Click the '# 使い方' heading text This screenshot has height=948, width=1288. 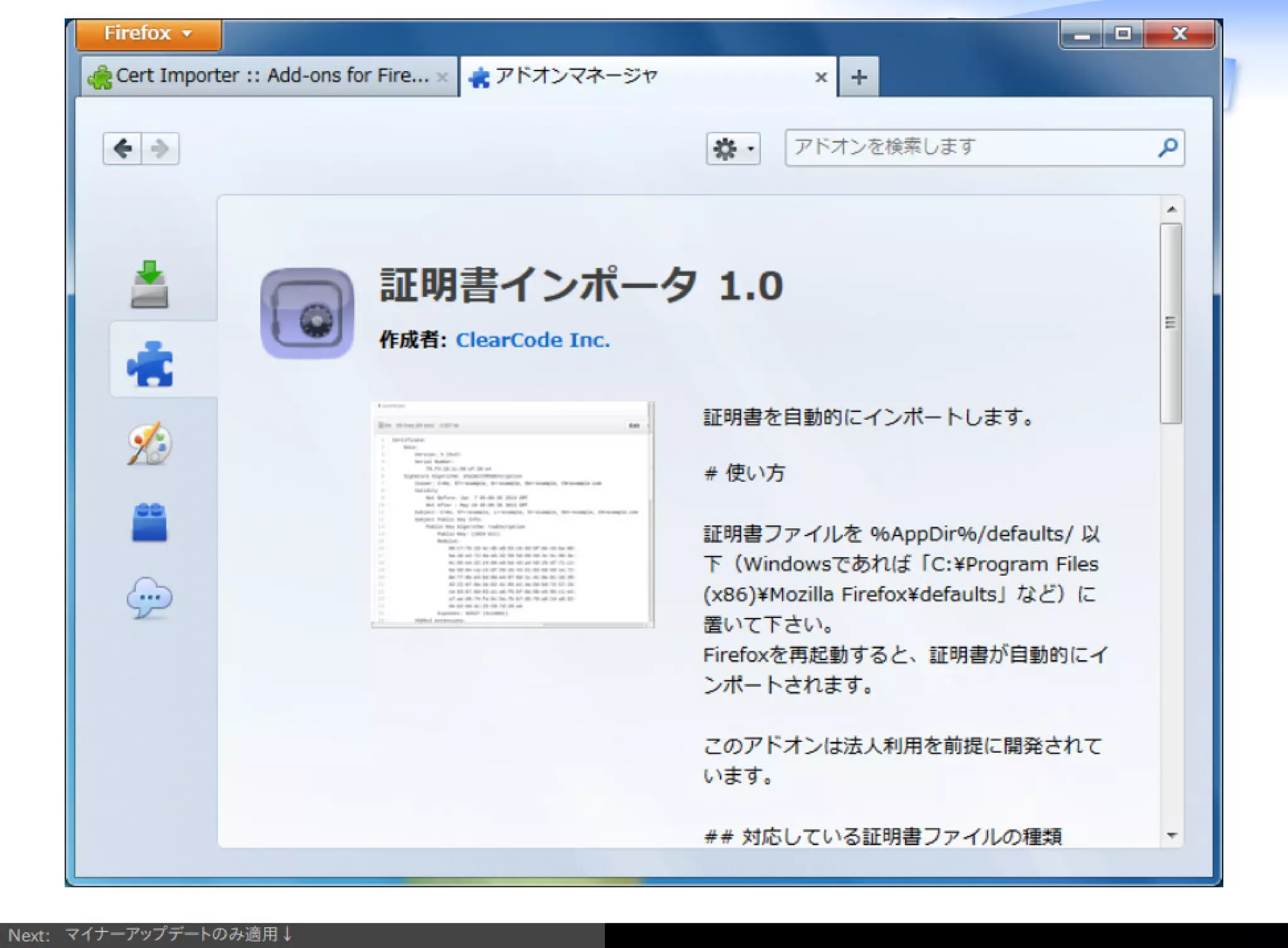pyautogui.click(x=745, y=473)
